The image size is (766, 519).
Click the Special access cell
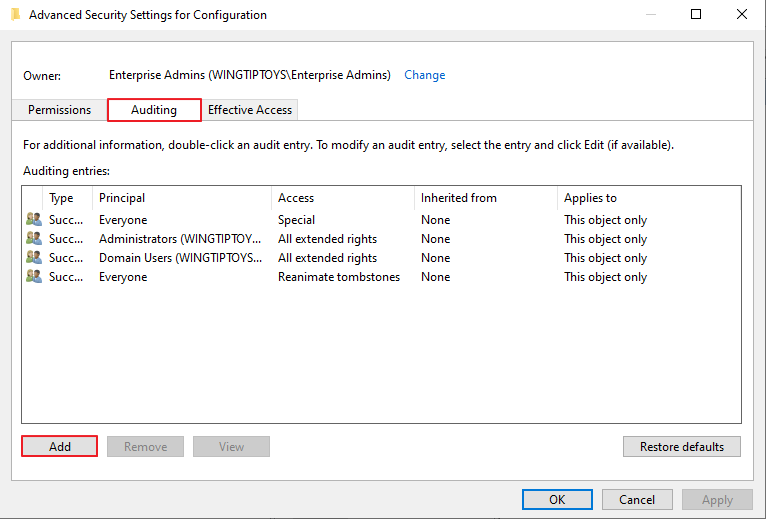click(297, 220)
